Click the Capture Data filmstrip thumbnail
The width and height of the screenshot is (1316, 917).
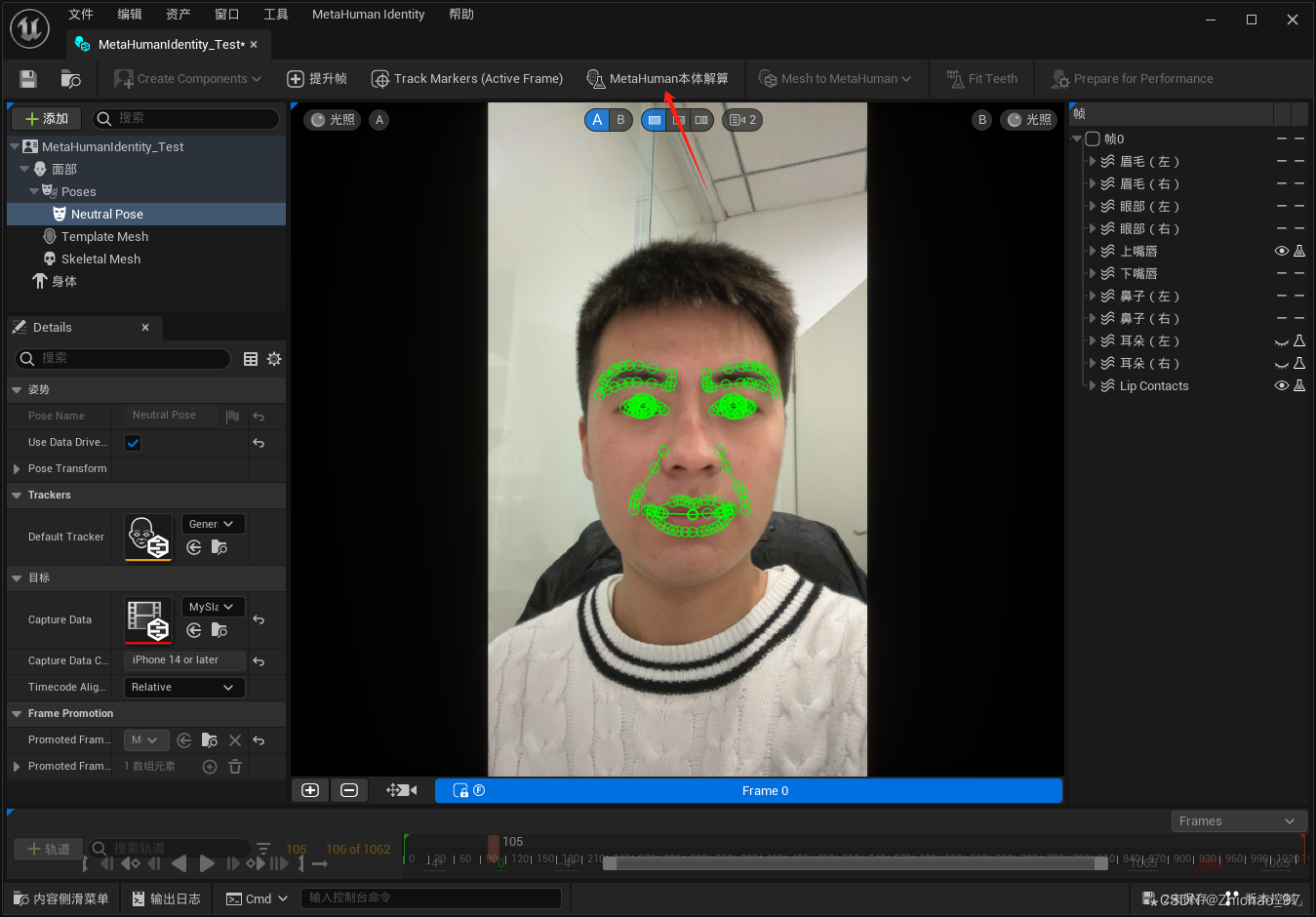click(x=148, y=620)
